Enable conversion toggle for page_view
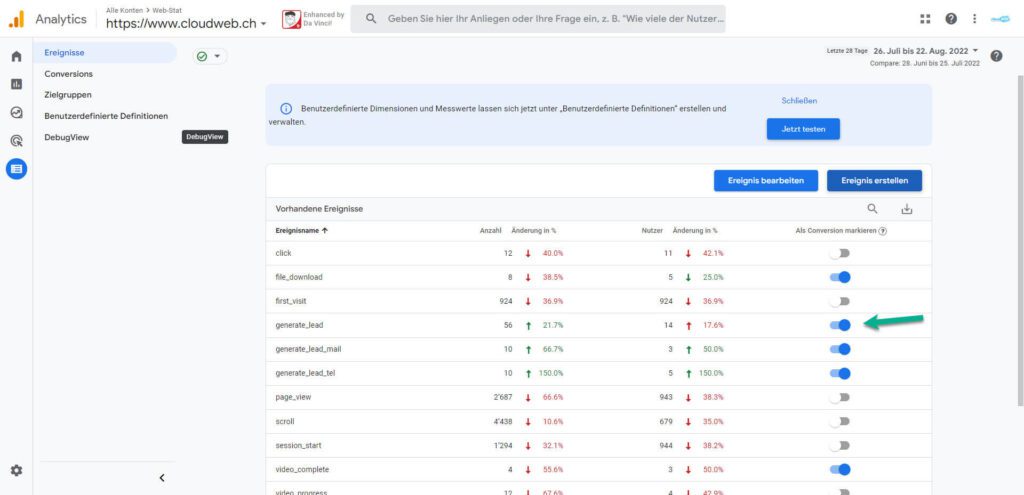This screenshot has height=495, width=1024. [840, 397]
